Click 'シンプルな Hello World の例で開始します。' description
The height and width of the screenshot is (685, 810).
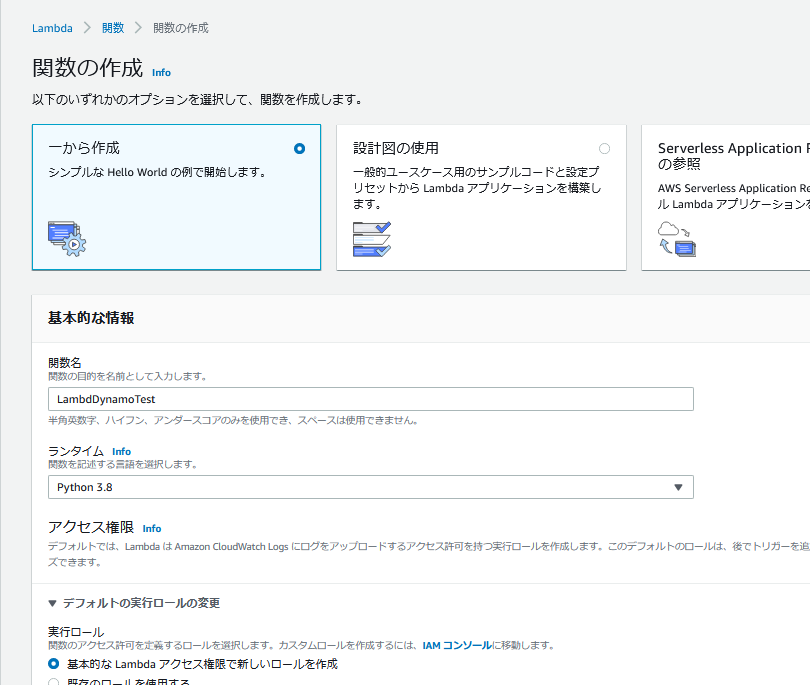pyautogui.click(x=157, y=172)
